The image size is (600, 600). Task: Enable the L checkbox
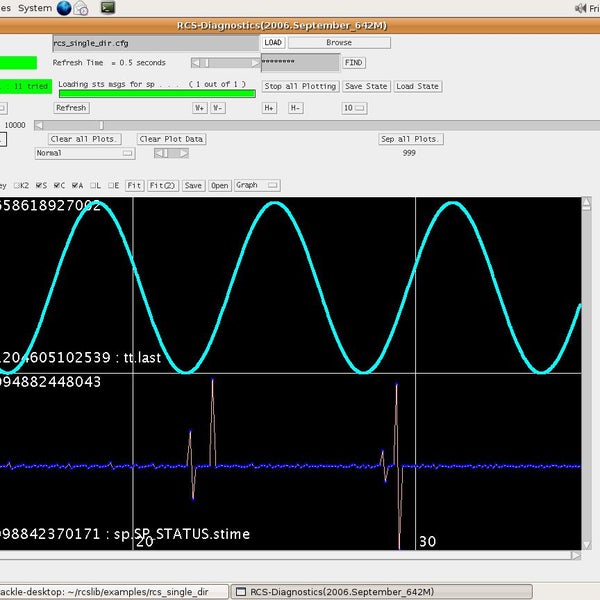coord(94,185)
